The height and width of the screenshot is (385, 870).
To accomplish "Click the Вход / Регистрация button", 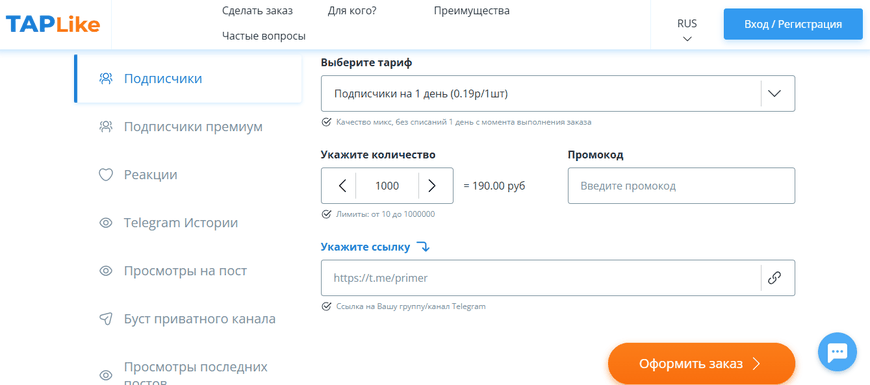I will point(793,24).
